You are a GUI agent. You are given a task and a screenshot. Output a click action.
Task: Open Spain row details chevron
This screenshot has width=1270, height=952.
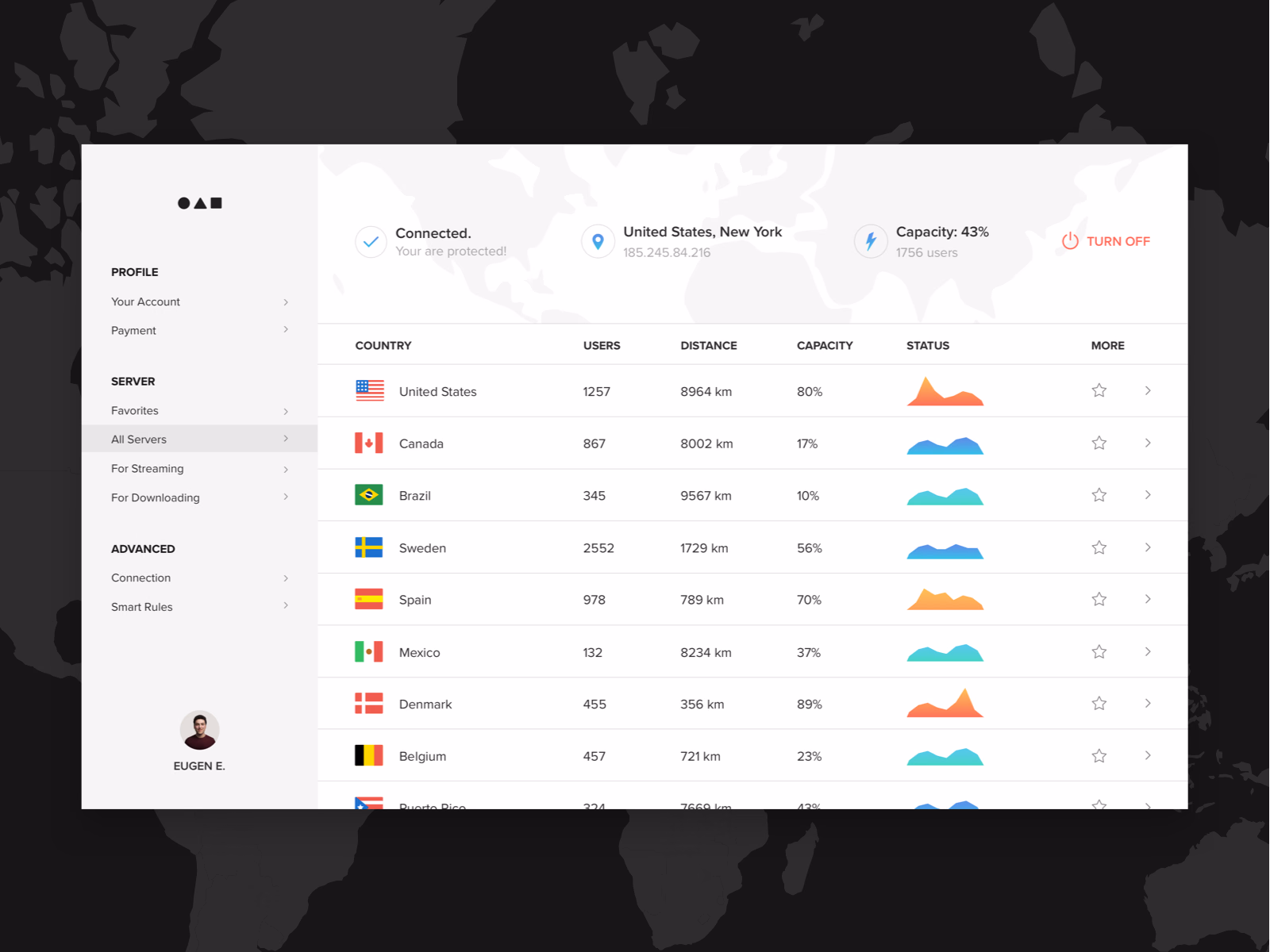click(1148, 599)
